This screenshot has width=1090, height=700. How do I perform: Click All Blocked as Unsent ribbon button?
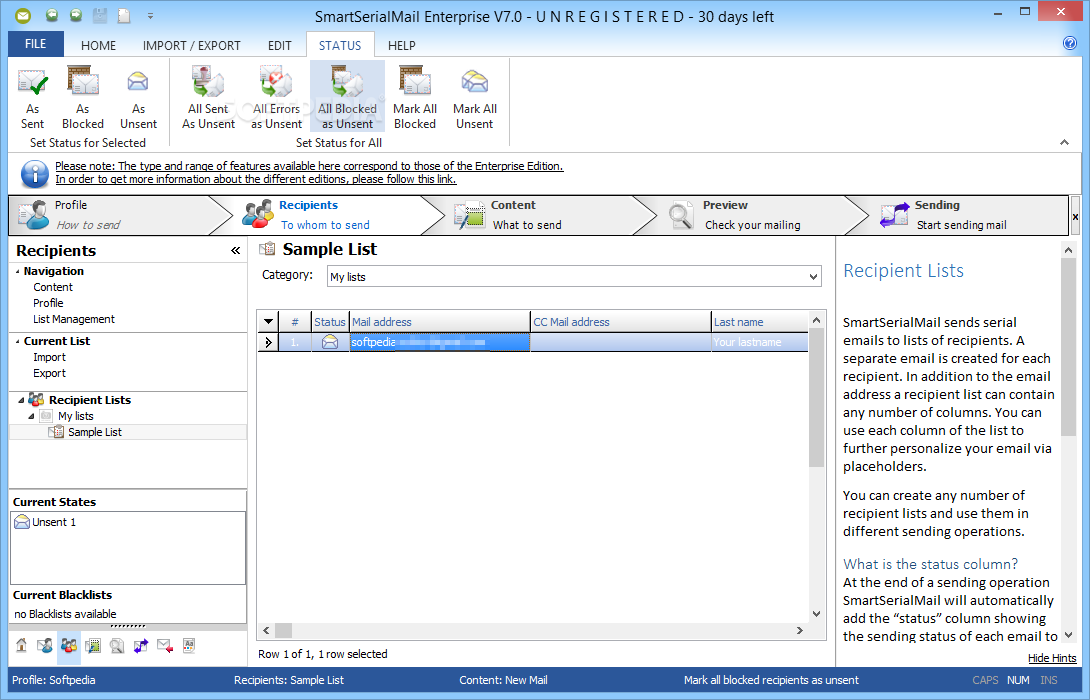click(348, 97)
